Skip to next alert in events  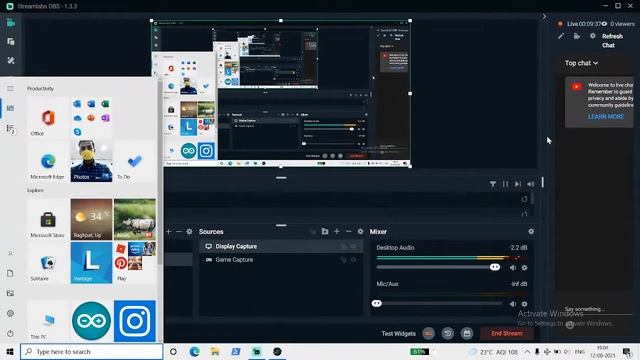518,184
